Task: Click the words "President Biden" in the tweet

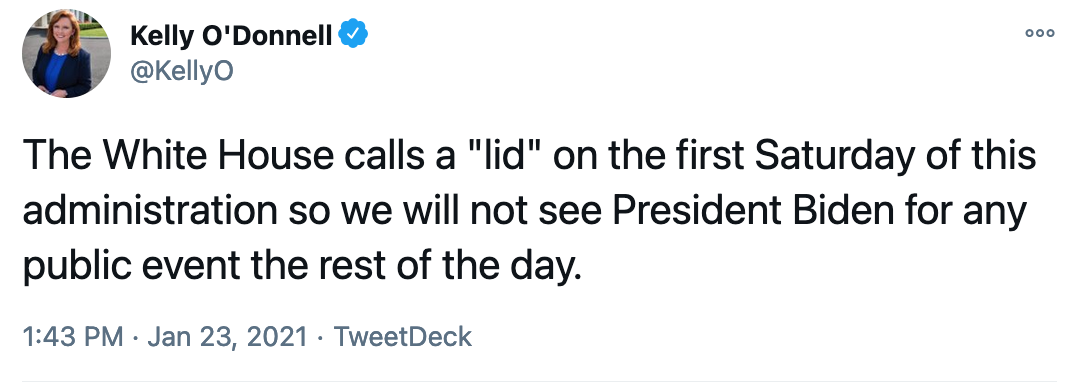Action: tap(753, 211)
